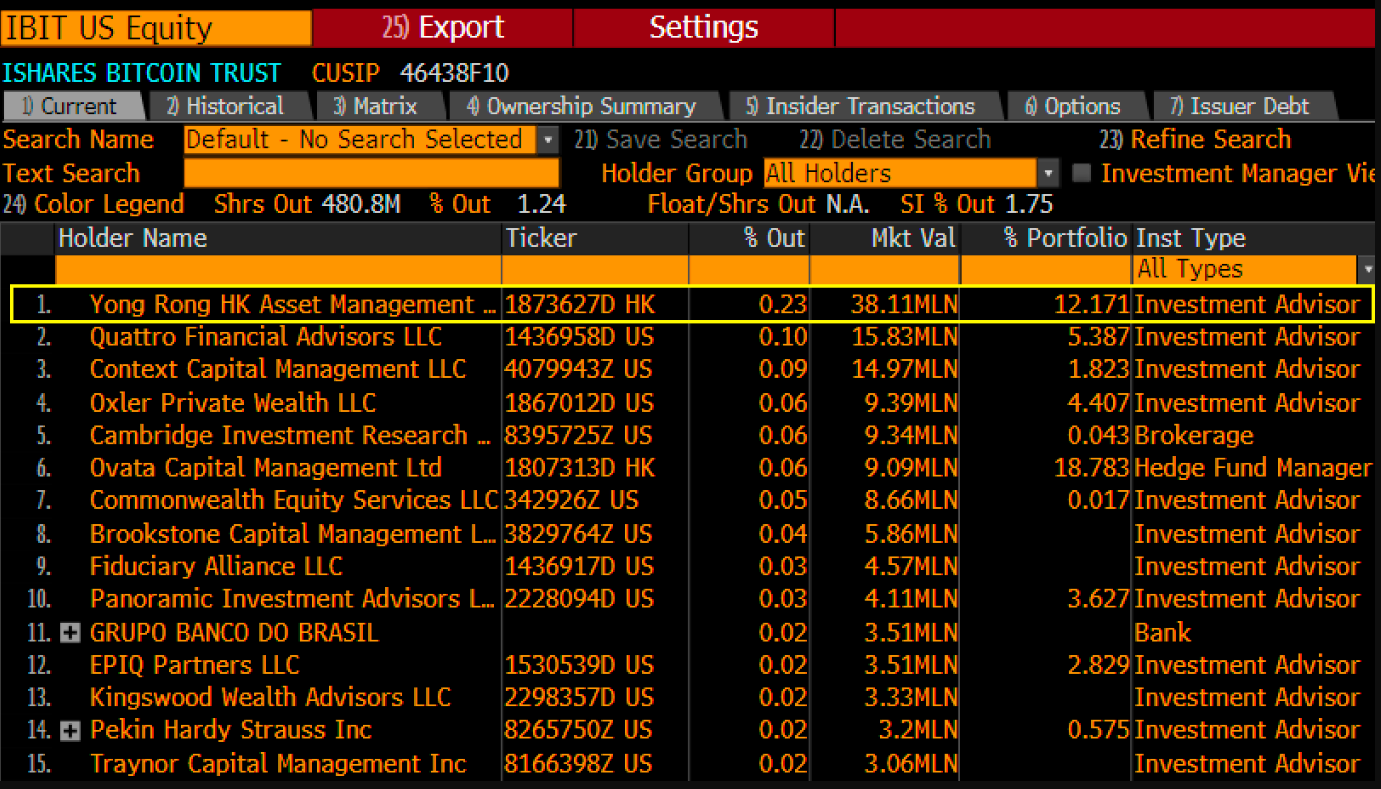
Task: Open the Search Name dropdown arrow
Action: pos(548,140)
